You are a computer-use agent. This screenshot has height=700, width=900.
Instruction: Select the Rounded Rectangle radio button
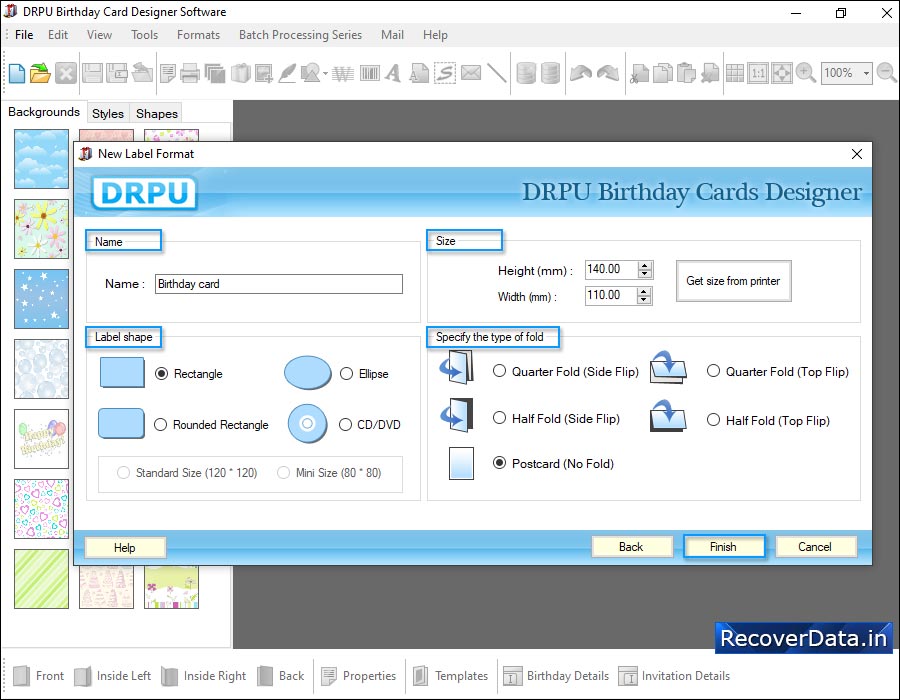coord(161,425)
